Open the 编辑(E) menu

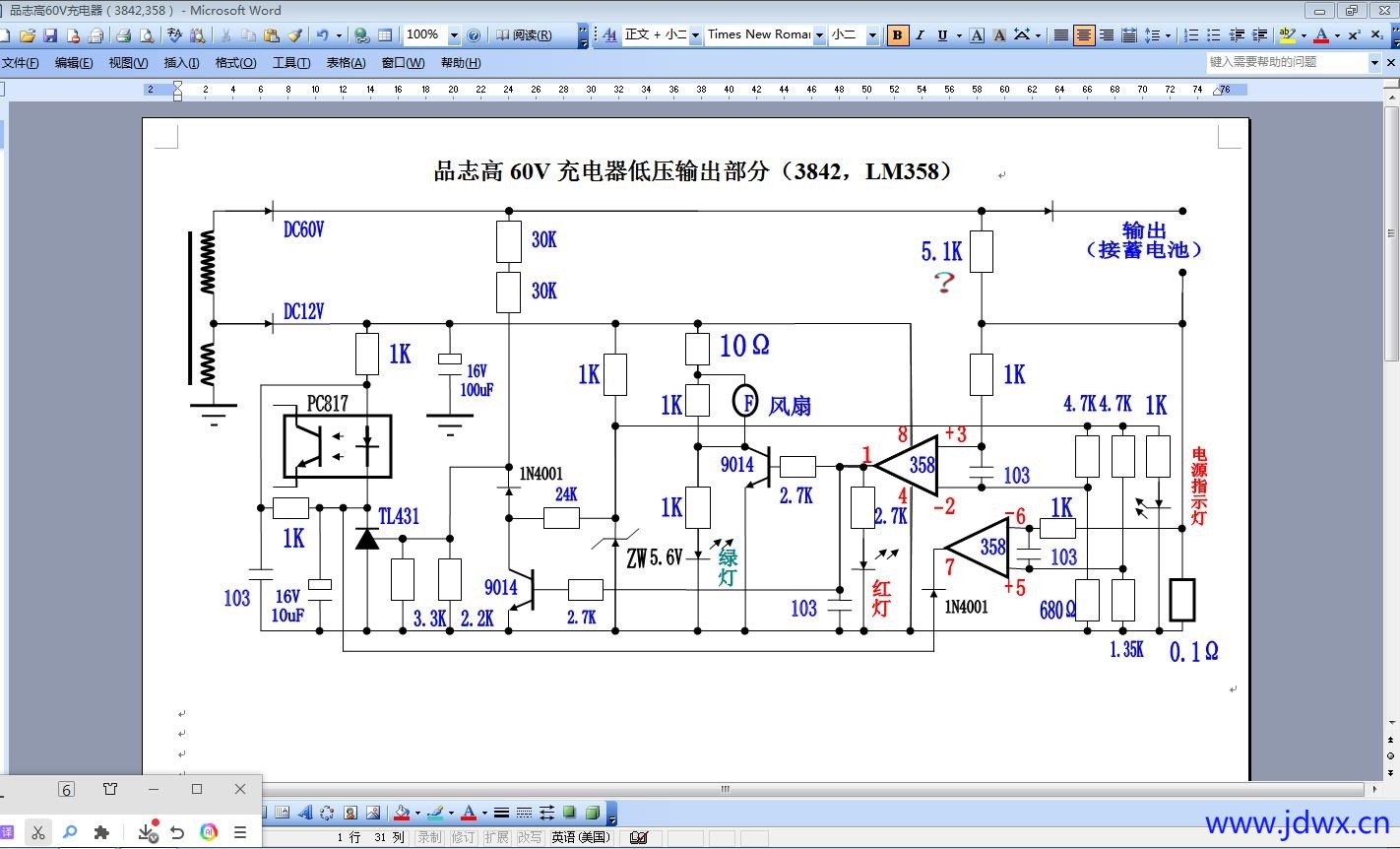74,63
